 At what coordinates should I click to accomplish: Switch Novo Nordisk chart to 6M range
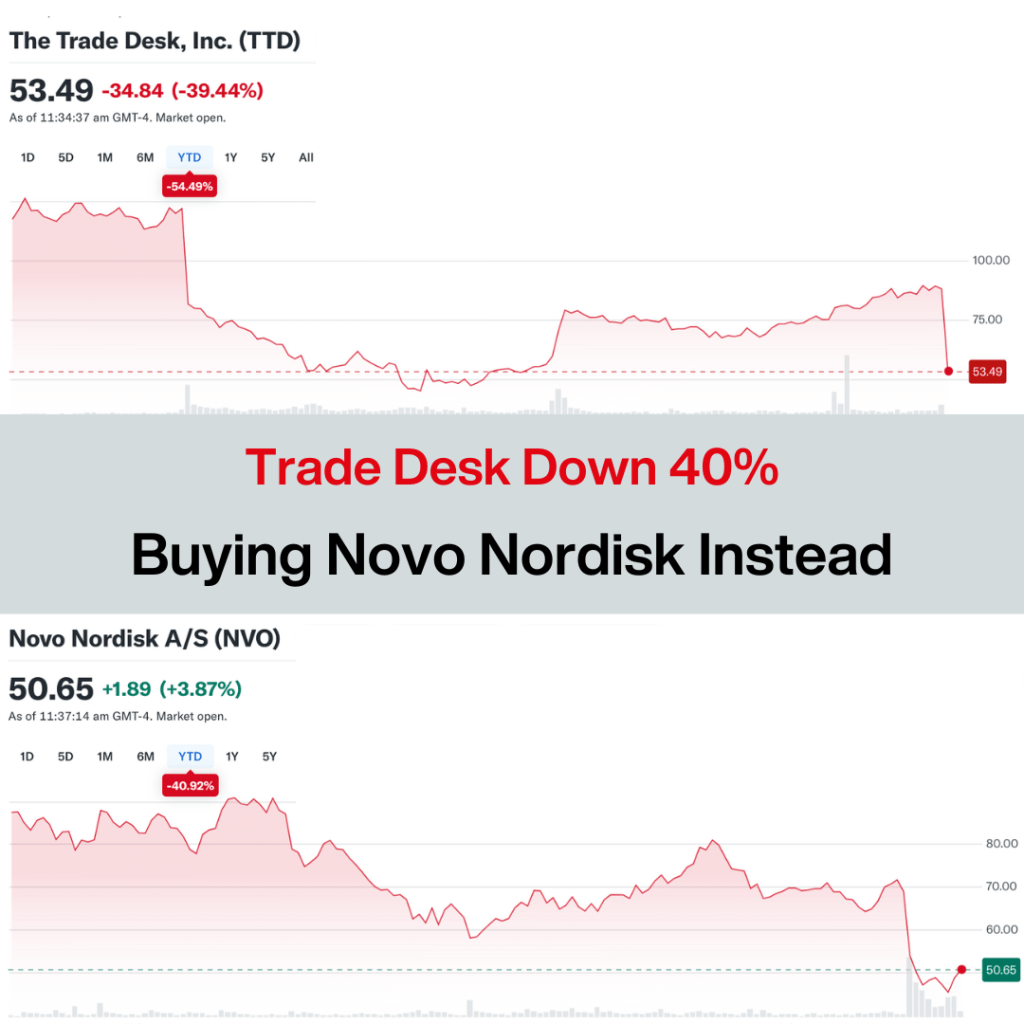tap(145, 756)
